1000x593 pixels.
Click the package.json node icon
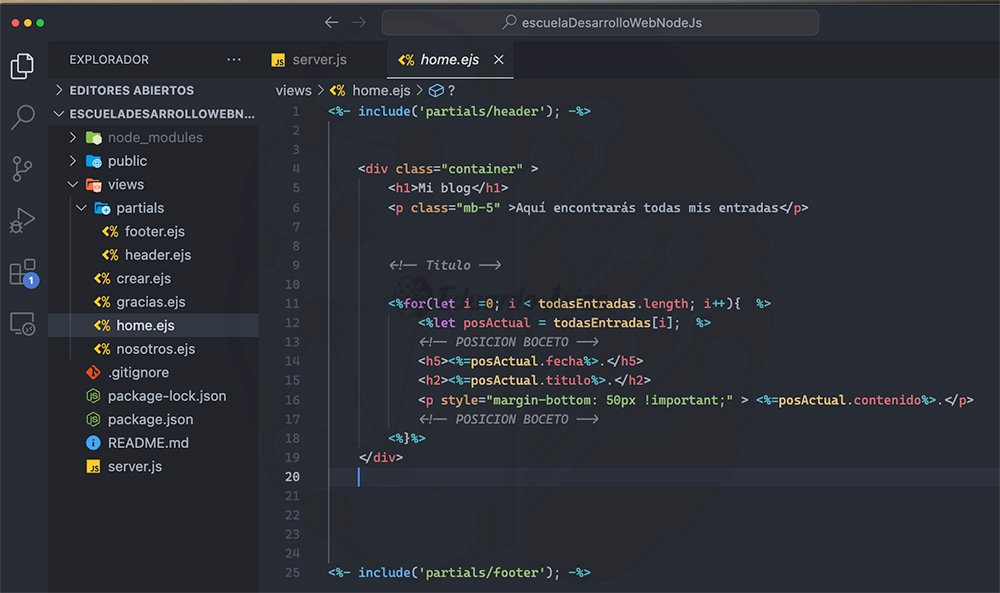click(x=93, y=420)
